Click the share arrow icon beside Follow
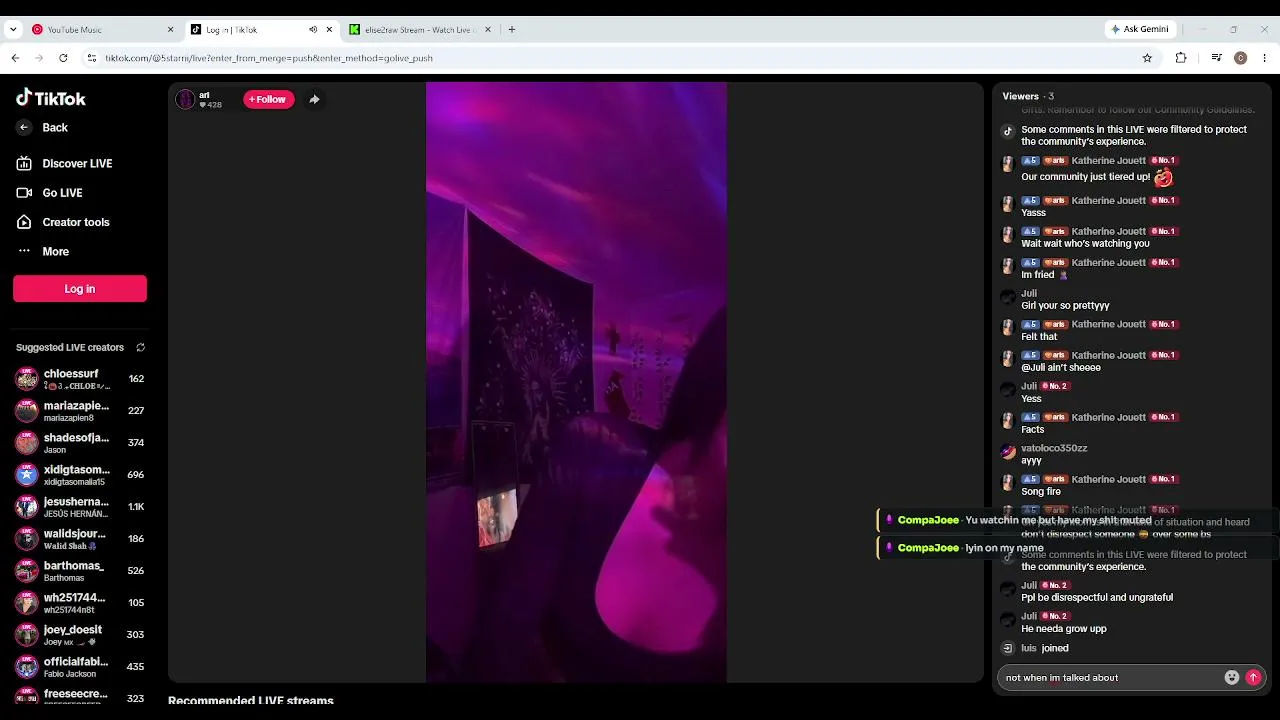The width and height of the screenshot is (1280, 720). [314, 100]
